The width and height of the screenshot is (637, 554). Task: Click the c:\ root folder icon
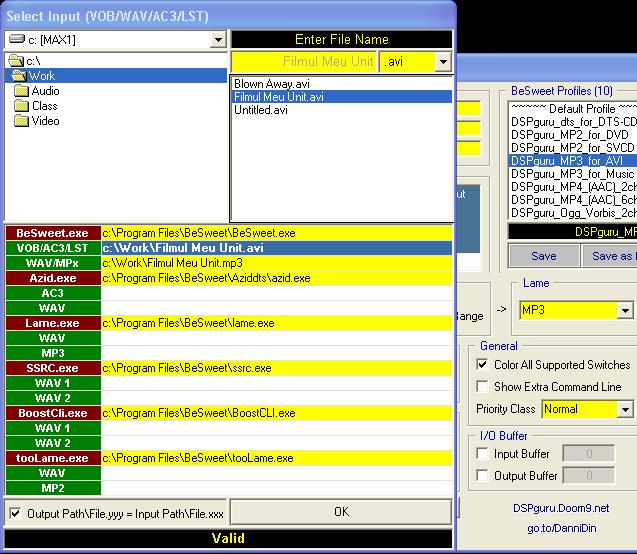coord(15,61)
